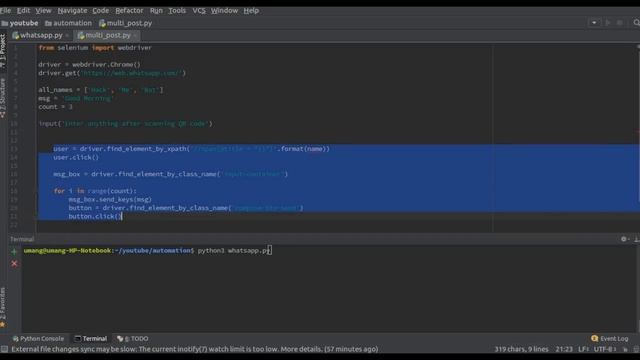Open the Edit menu
This screenshot has width=640, height=360.
[23, 11]
